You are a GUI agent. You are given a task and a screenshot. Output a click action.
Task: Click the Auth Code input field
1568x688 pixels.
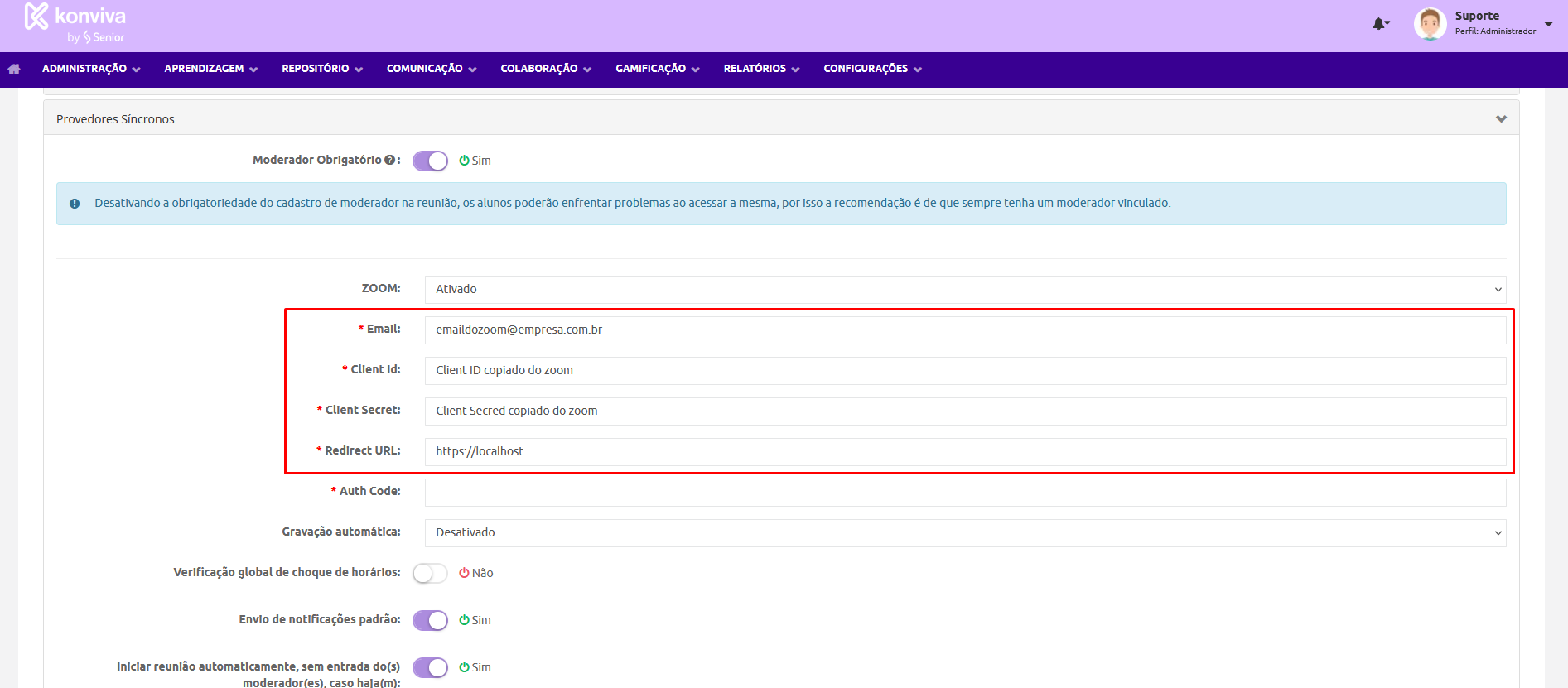(965, 492)
